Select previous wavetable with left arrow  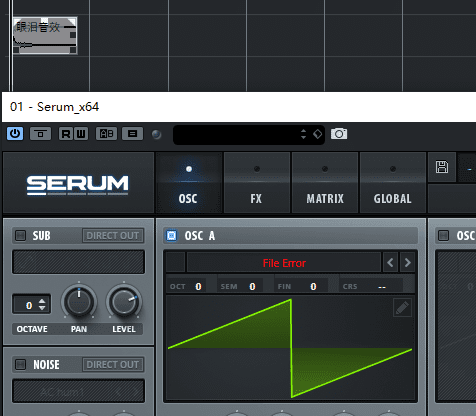tap(390, 263)
